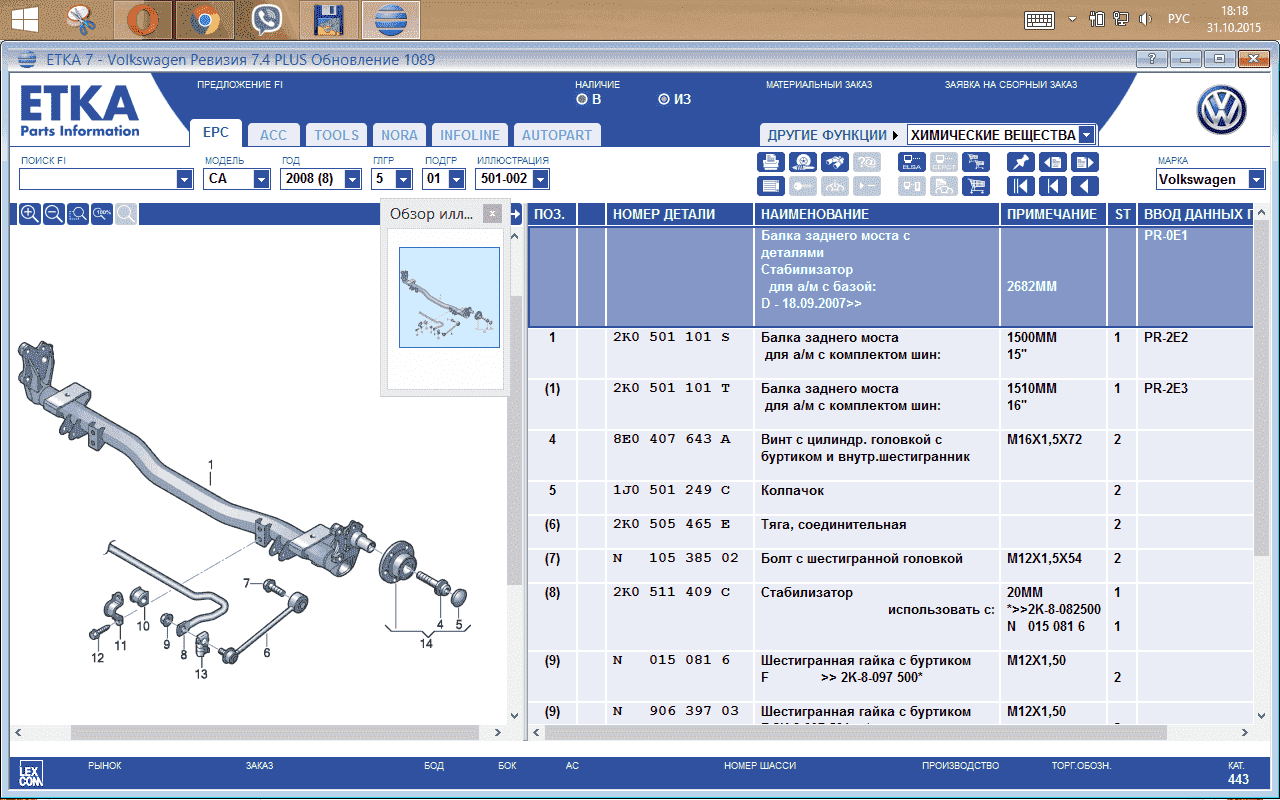1280x800 pixels.
Task: Switch to the TOOLS tab
Action: pyautogui.click(x=336, y=135)
